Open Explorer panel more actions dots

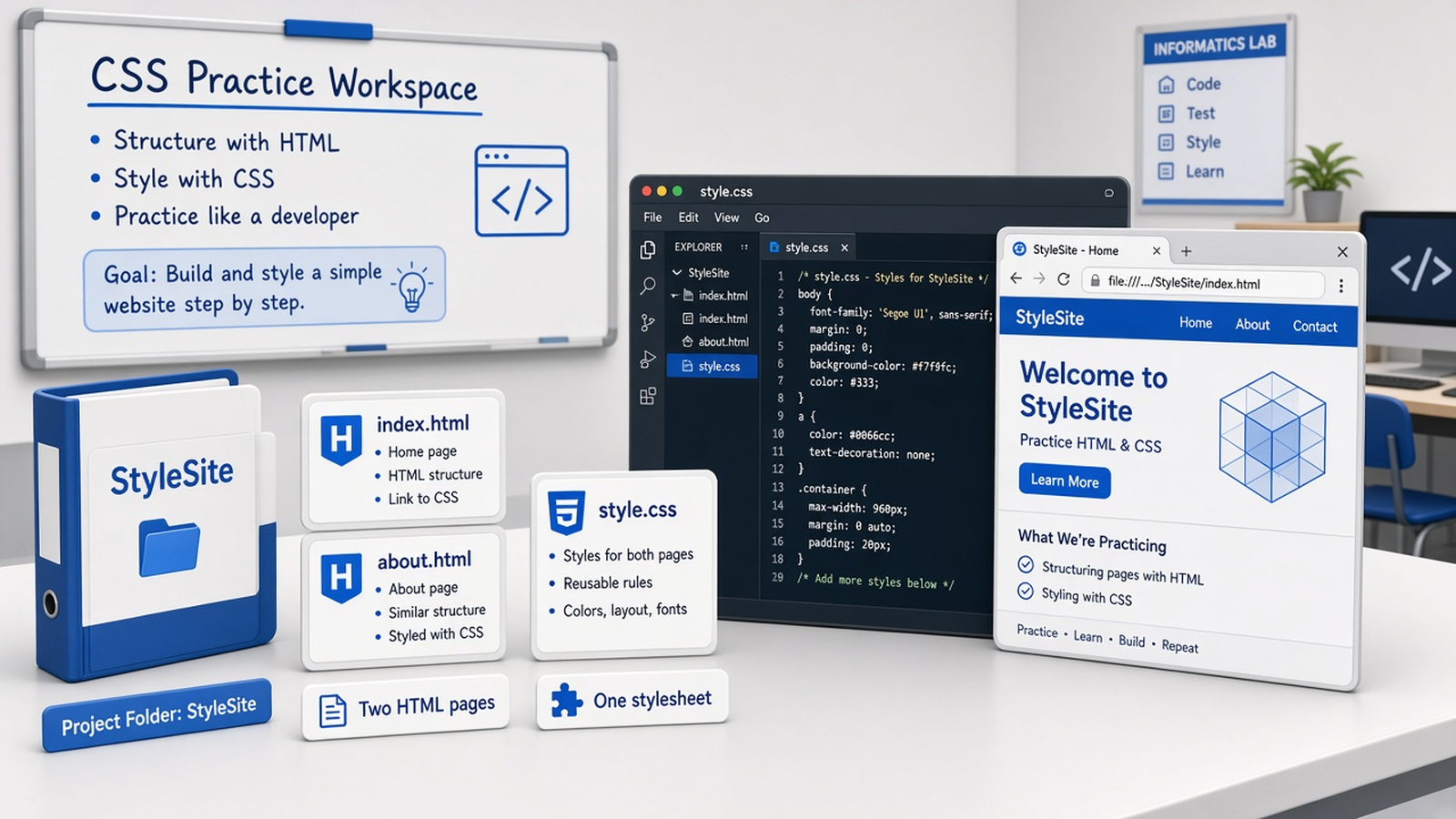744,247
